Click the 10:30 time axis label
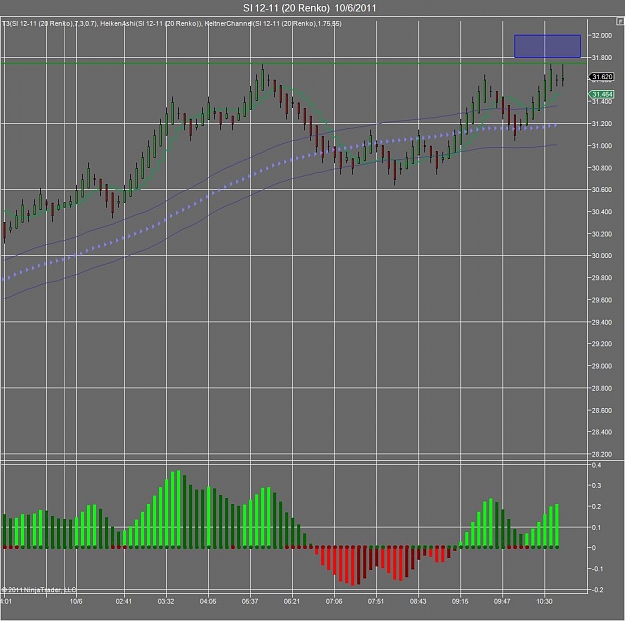Image resolution: width=625 pixels, height=621 pixels. pos(544,601)
